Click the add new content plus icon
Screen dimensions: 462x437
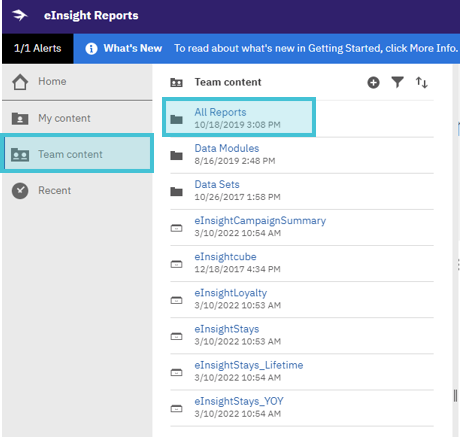pyautogui.click(x=373, y=82)
